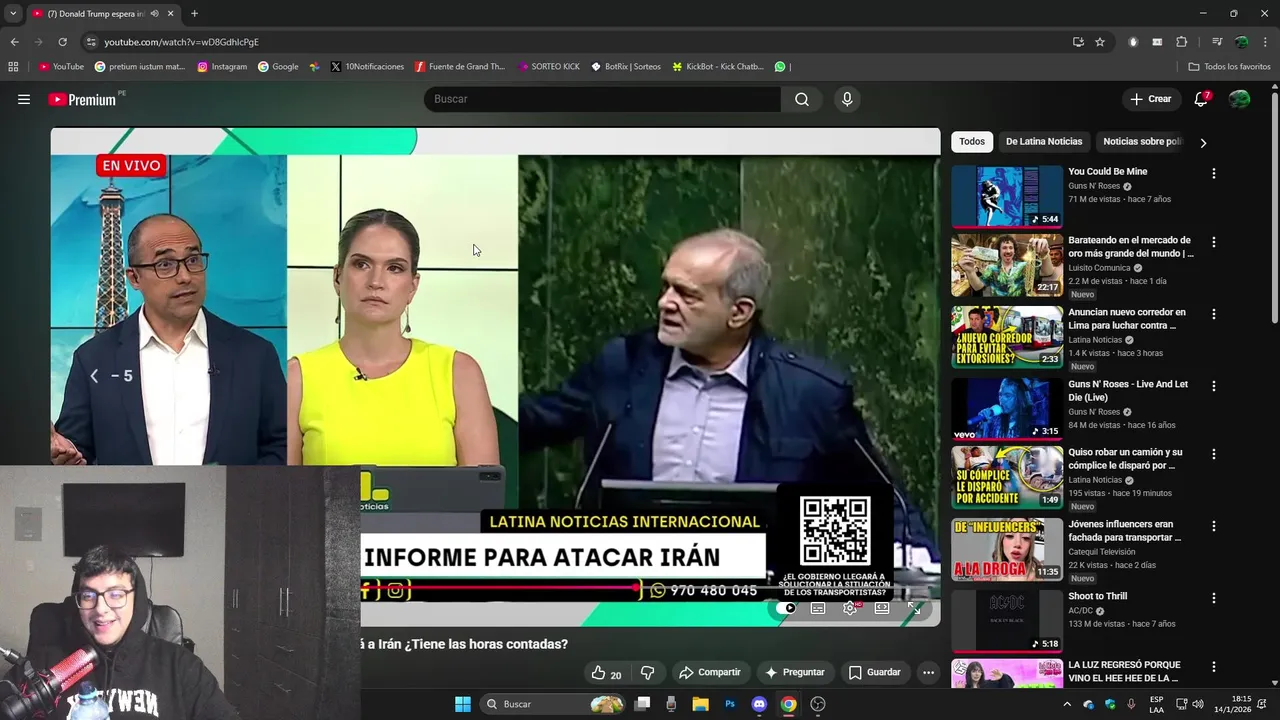The width and height of the screenshot is (1280, 720).
Task: Open title Anuncian nuevo corredor en Lima
Action: tap(1127, 319)
